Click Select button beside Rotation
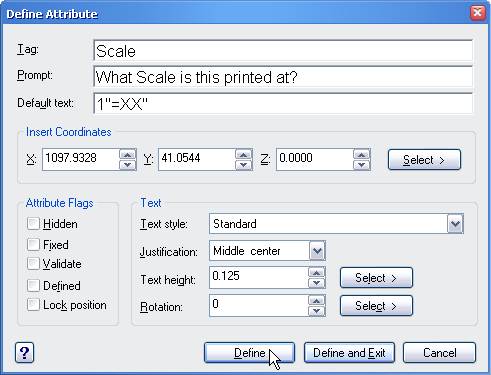The image size is (491, 375). point(376,305)
